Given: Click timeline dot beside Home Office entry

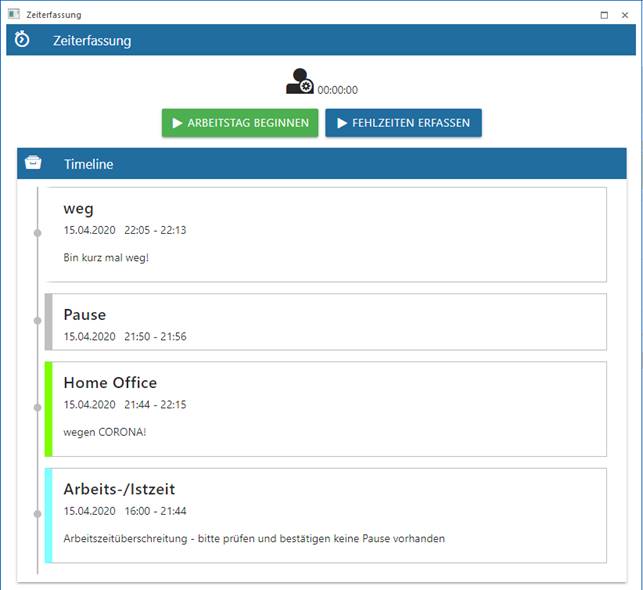Looking at the screenshot, I should (38, 408).
